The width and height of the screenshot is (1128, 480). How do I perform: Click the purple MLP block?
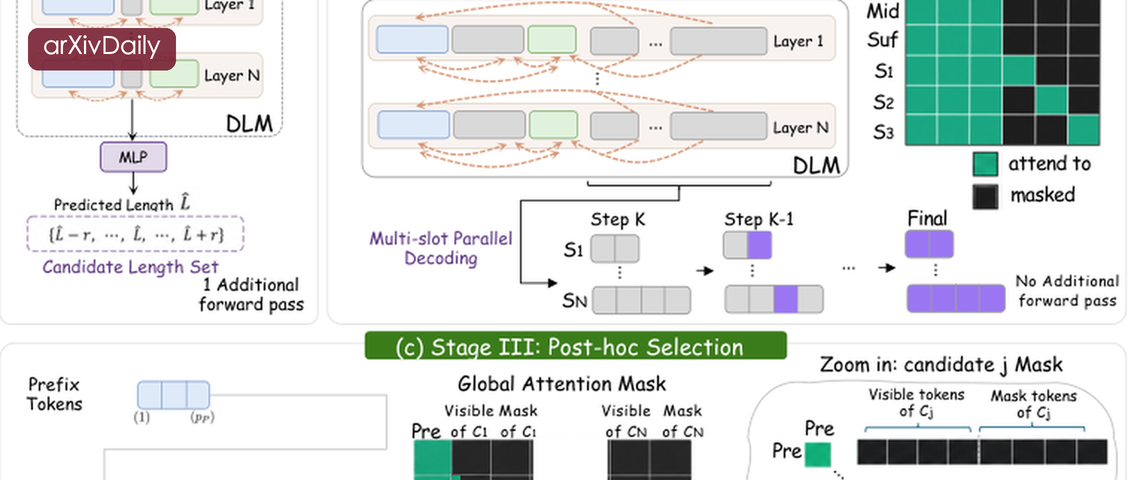[x=133, y=157]
